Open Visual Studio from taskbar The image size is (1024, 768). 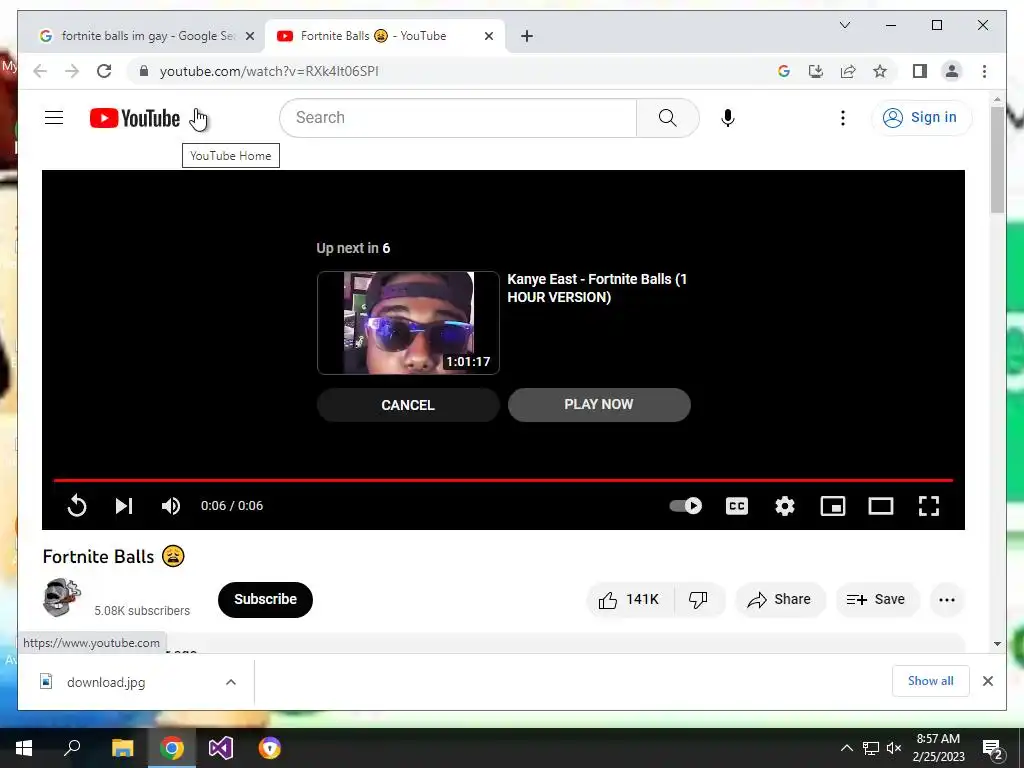click(221, 748)
